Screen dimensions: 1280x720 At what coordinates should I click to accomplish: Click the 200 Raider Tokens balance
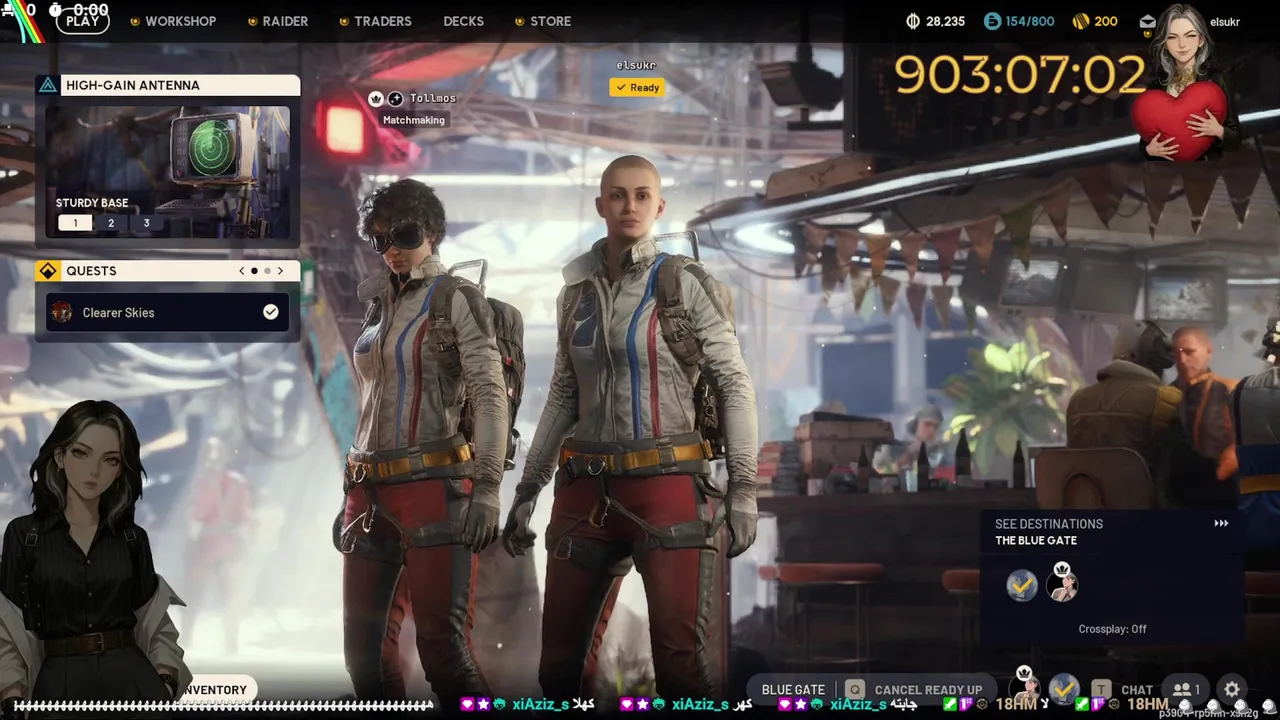(x=1106, y=21)
